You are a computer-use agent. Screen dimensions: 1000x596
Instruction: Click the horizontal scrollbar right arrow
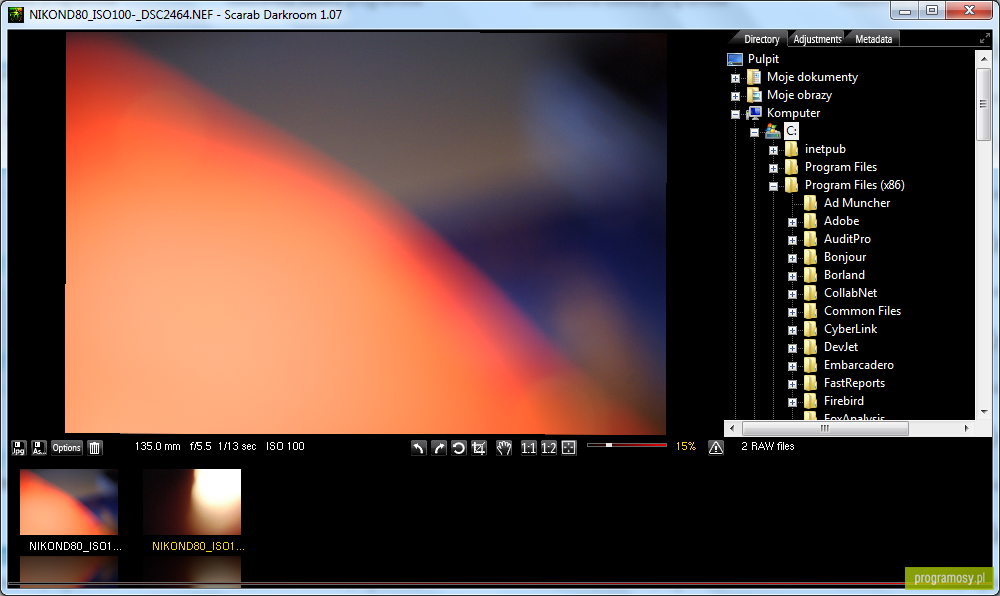pyautogui.click(x=967, y=428)
